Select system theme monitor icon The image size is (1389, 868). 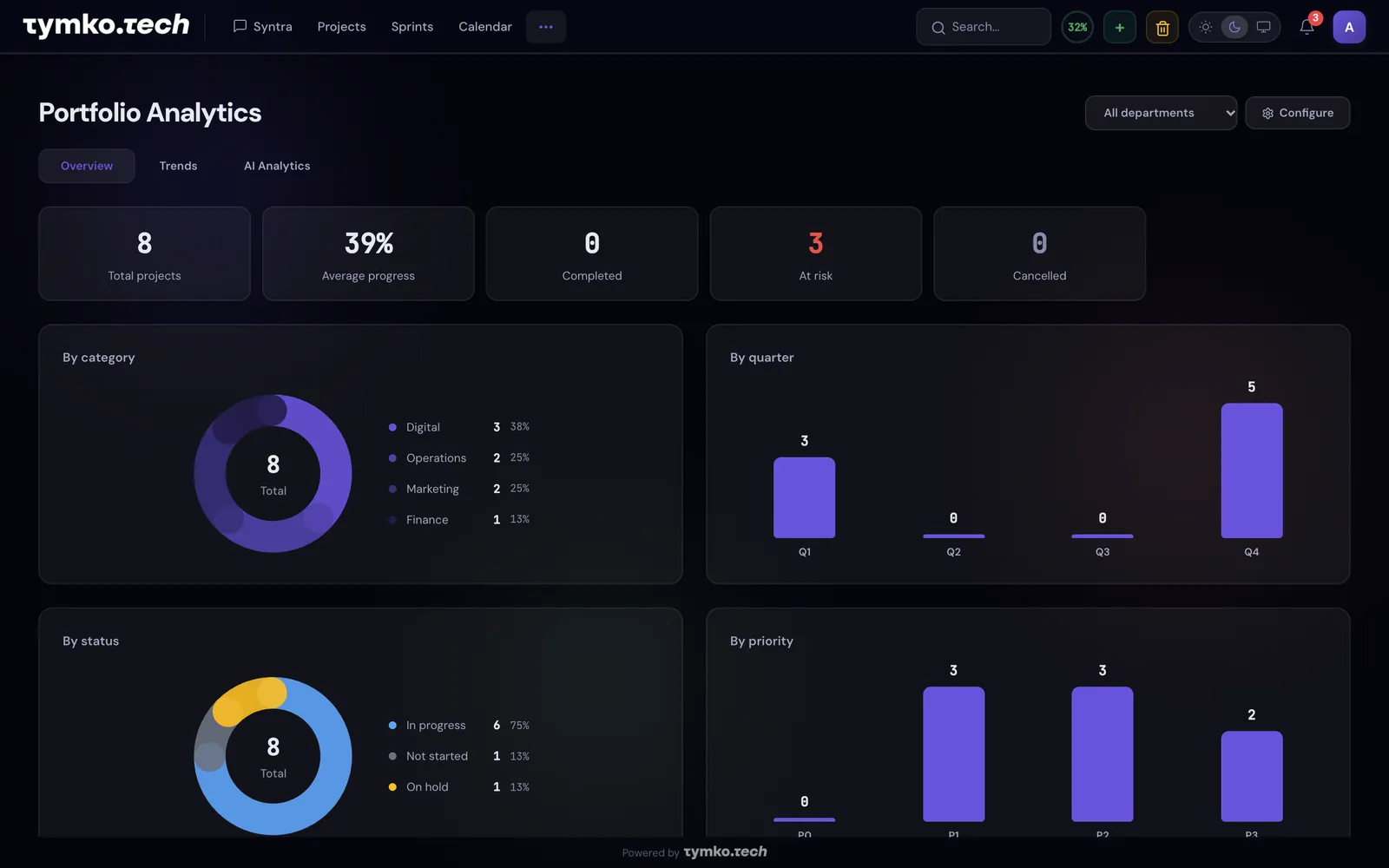click(x=1264, y=27)
